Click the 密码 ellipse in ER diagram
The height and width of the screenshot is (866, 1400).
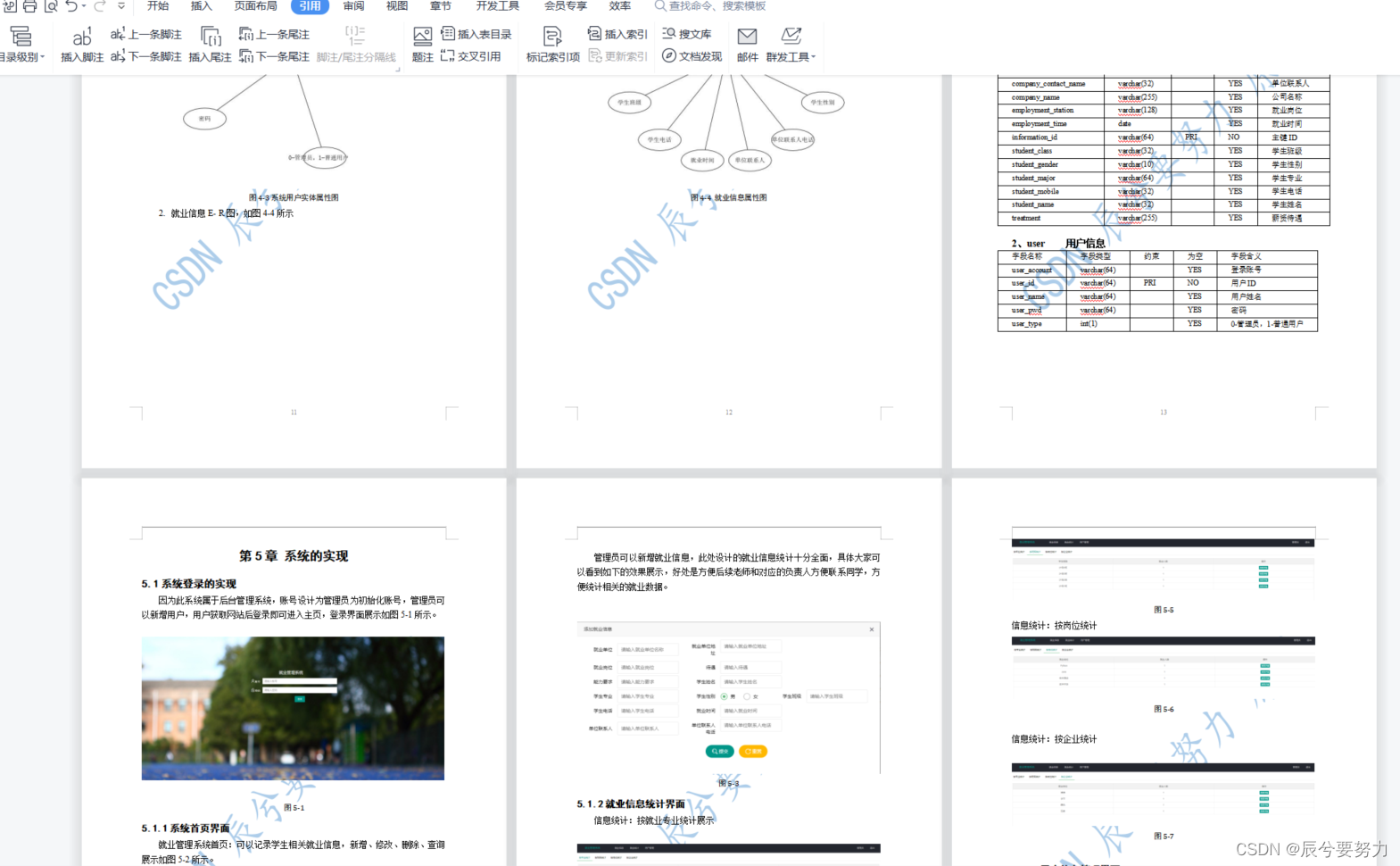click(x=204, y=119)
